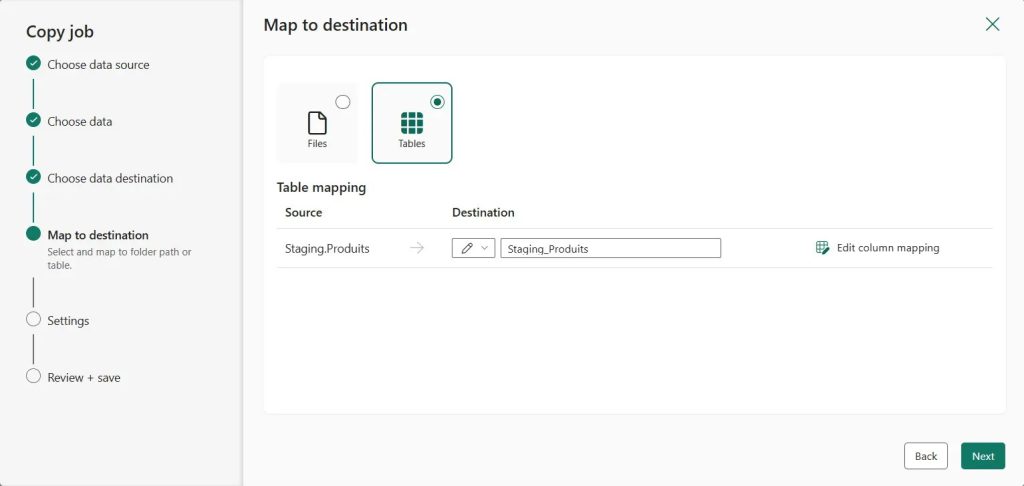Open the pencil edit-mode dropdown
Screen dimensions: 1024x486
click(473, 248)
